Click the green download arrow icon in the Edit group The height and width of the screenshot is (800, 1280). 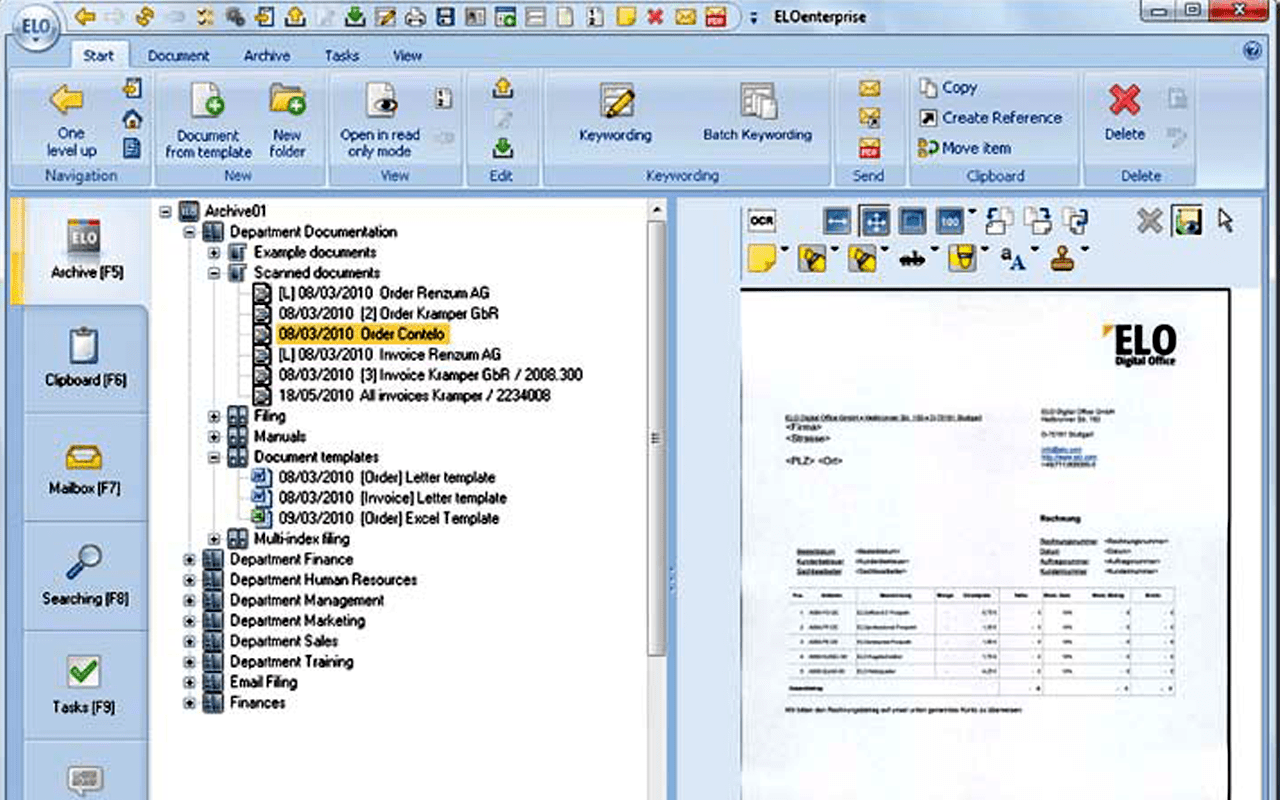(503, 148)
